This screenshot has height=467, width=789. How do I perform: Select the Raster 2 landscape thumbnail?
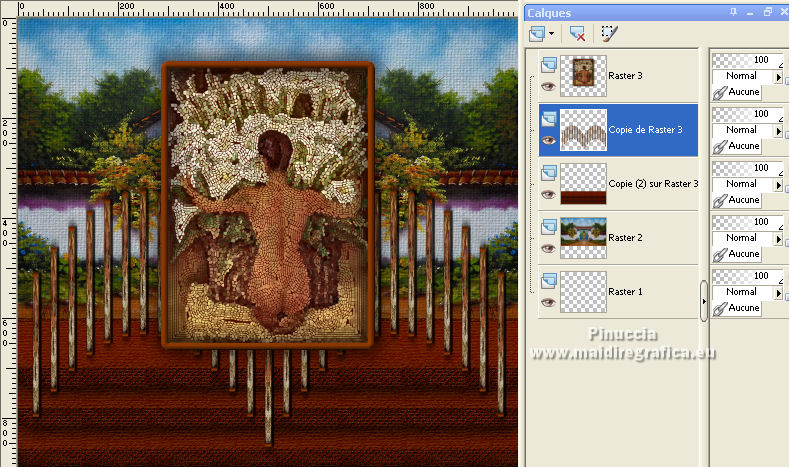pyautogui.click(x=583, y=238)
